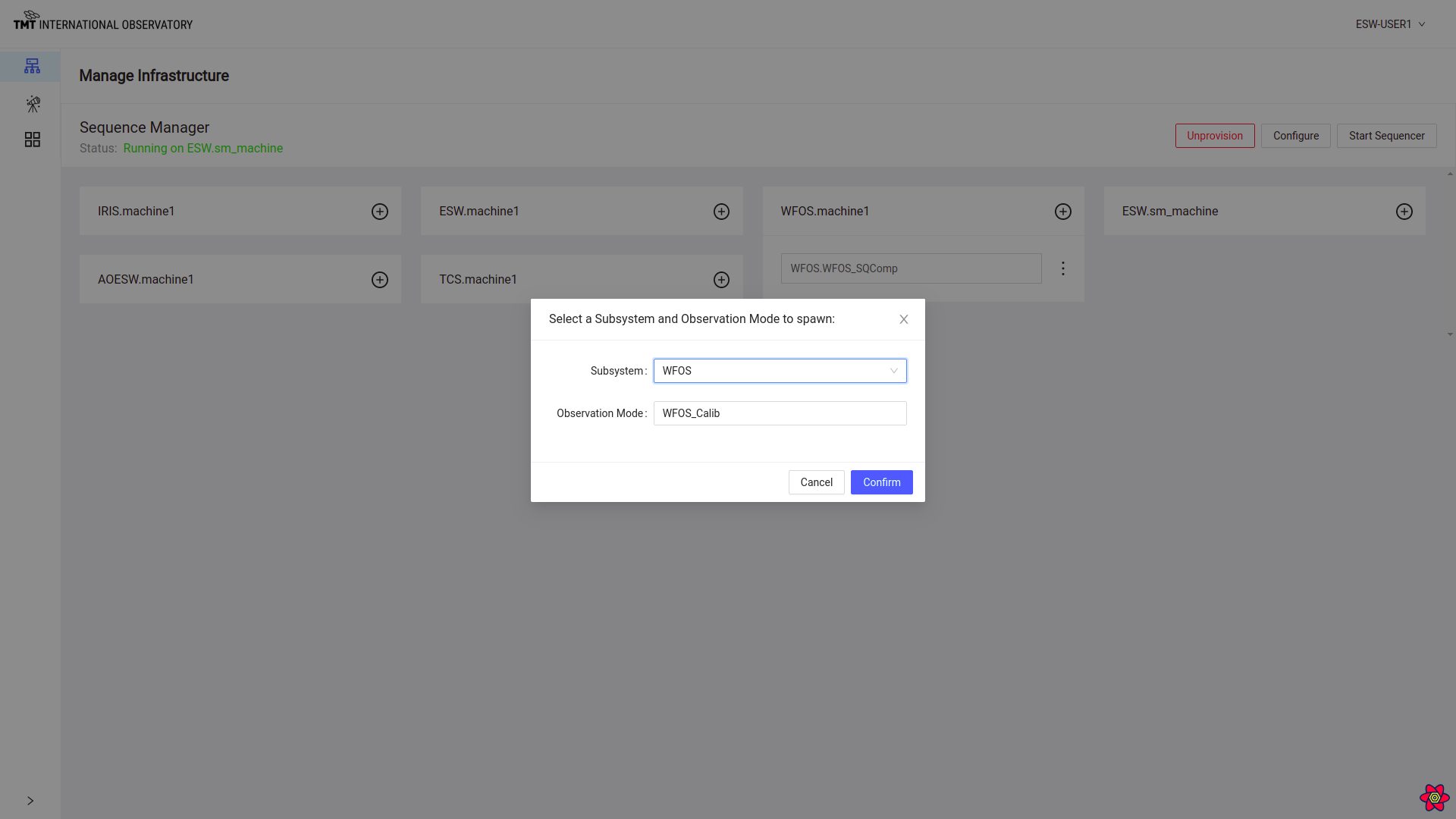Click the plus icon on ESW.machine1
1456x819 pixels.
(722, 211)
